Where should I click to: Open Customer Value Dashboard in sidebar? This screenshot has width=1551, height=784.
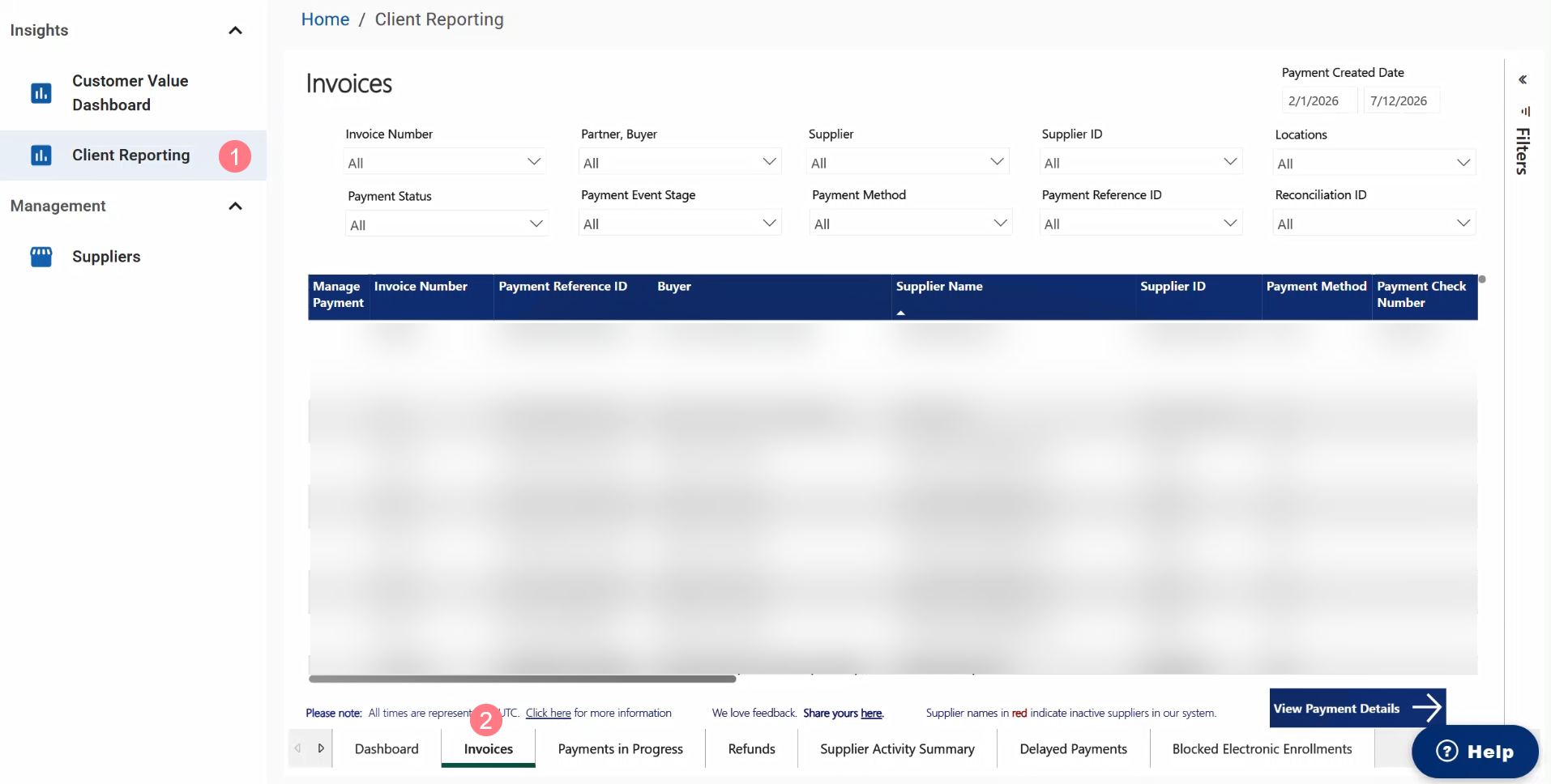(x=133, y=93)
